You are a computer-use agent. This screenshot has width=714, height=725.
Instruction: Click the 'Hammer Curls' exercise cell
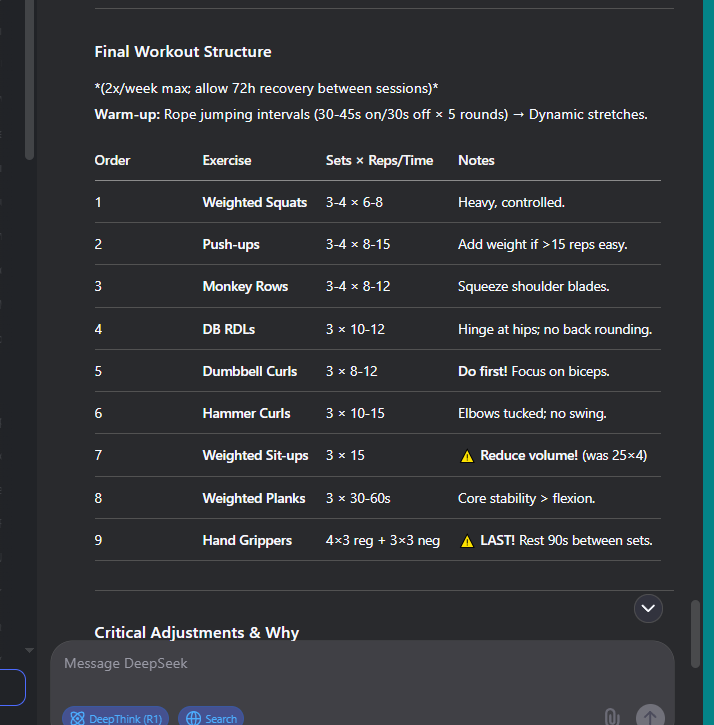pos(246,413)
